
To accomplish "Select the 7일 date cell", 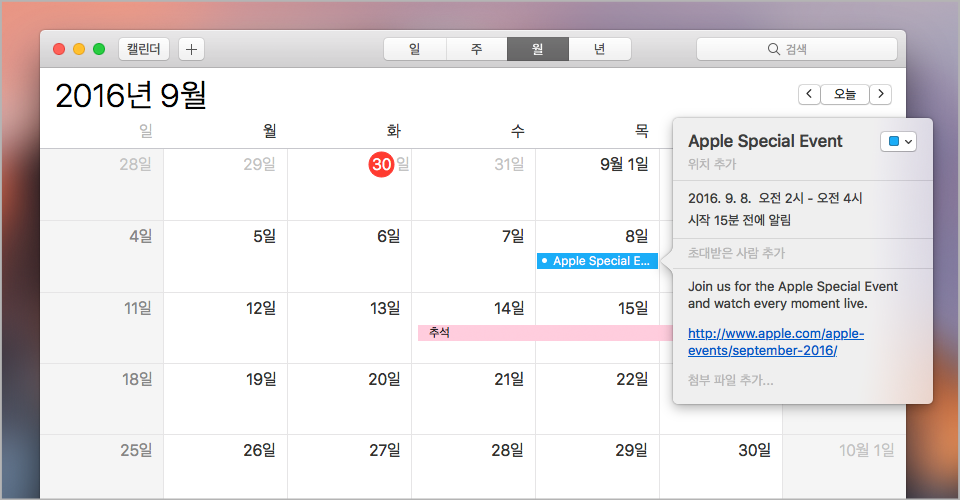I will pos(474,256).
